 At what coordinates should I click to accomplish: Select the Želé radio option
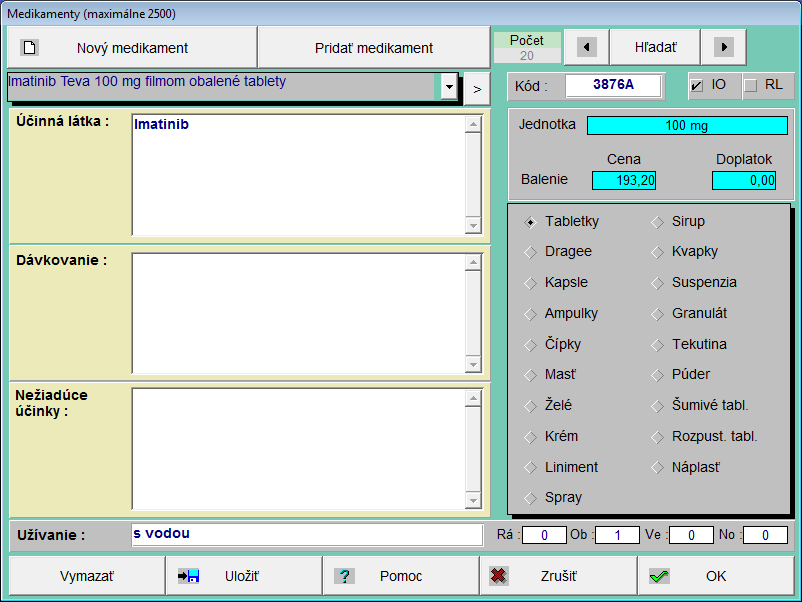(530, 406)
